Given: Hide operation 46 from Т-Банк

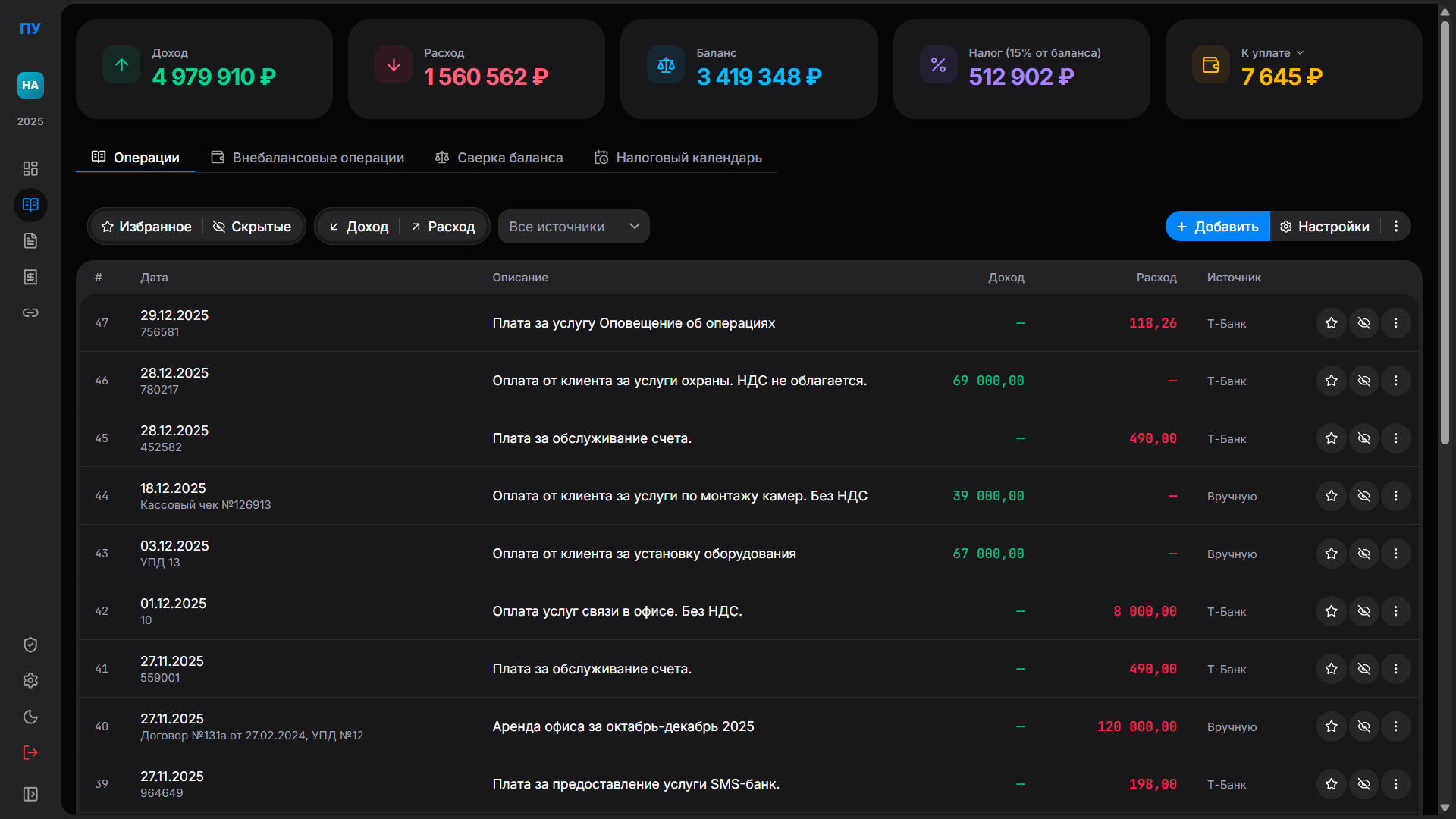Looking at the screenshot, I should [1363, 381].
